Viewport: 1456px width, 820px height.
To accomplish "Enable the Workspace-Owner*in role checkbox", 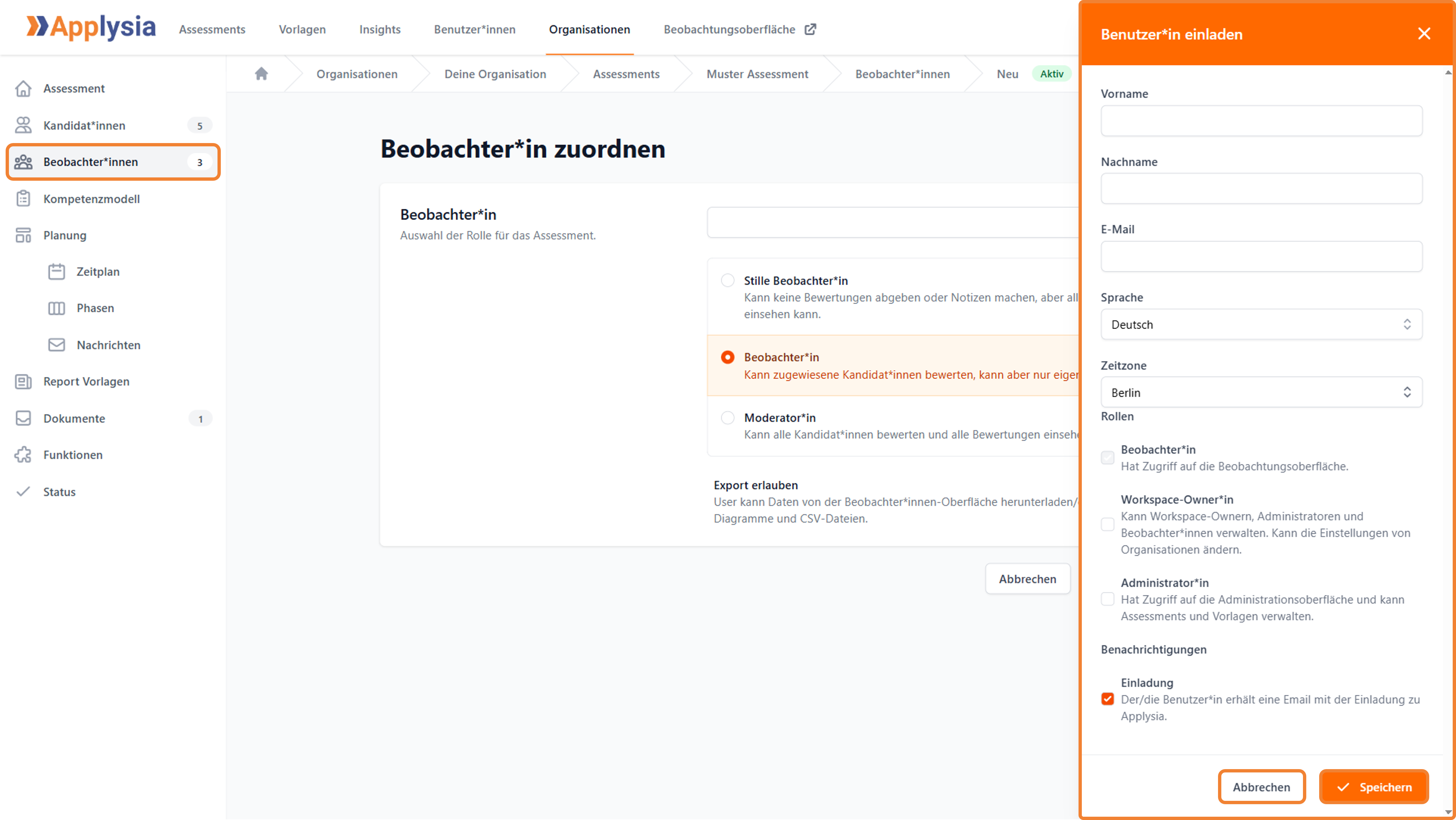I will click(1108, 524).
